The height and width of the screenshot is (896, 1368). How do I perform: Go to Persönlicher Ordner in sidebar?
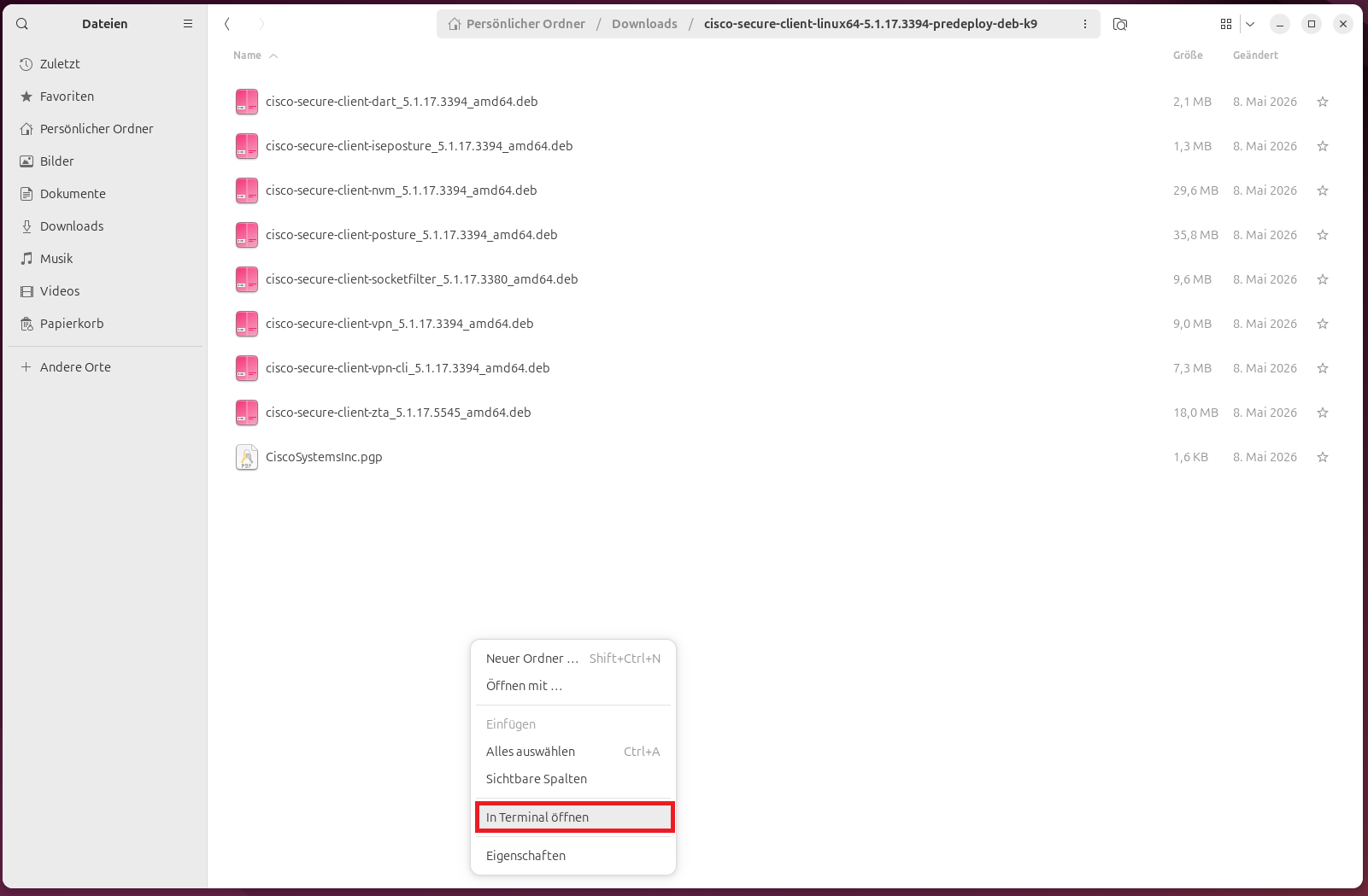click(106, 129)
